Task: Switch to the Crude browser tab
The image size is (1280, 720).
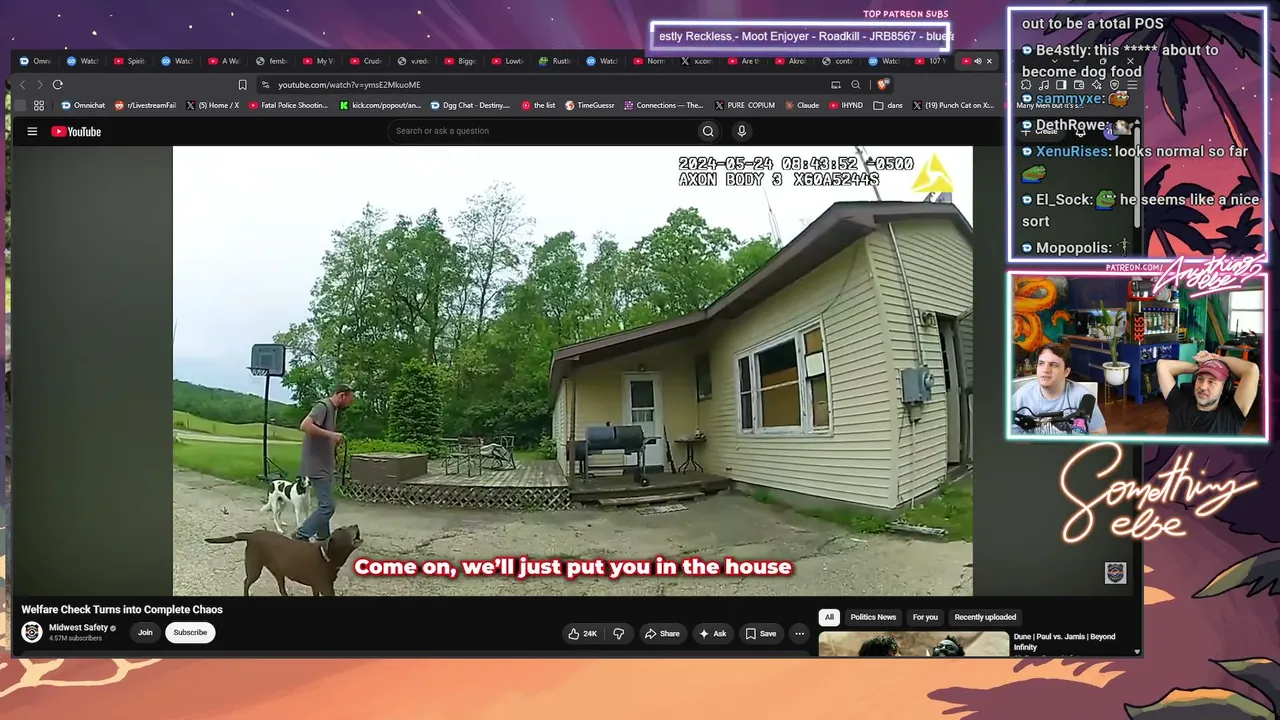Action: [366, 61]
